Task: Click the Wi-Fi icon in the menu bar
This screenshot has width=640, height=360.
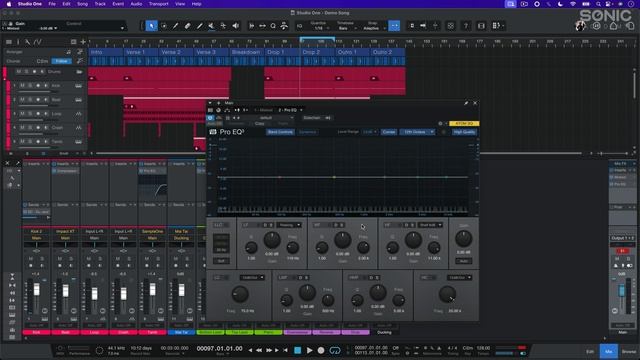Action: tap(573, 4)
